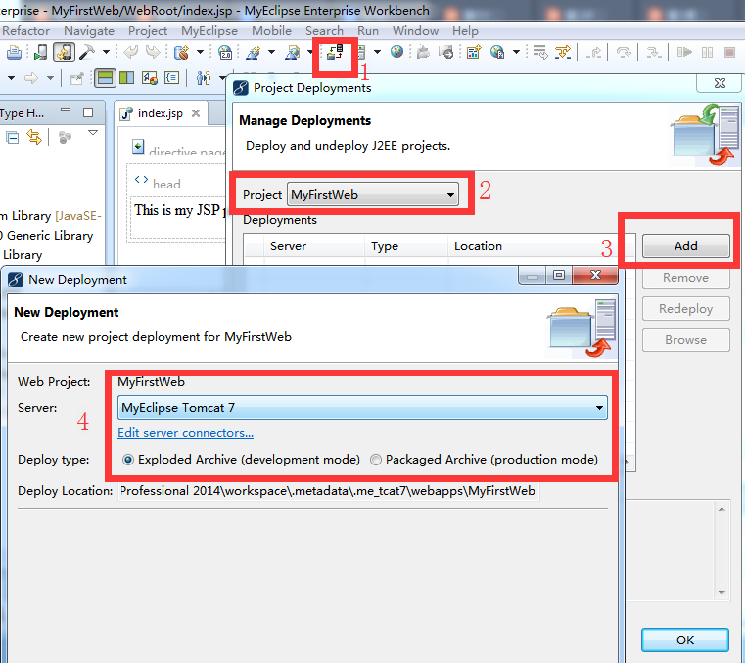Click the Edit server connectors link
The height and width of the screenshot is (664, 745).
click(185, 433)
